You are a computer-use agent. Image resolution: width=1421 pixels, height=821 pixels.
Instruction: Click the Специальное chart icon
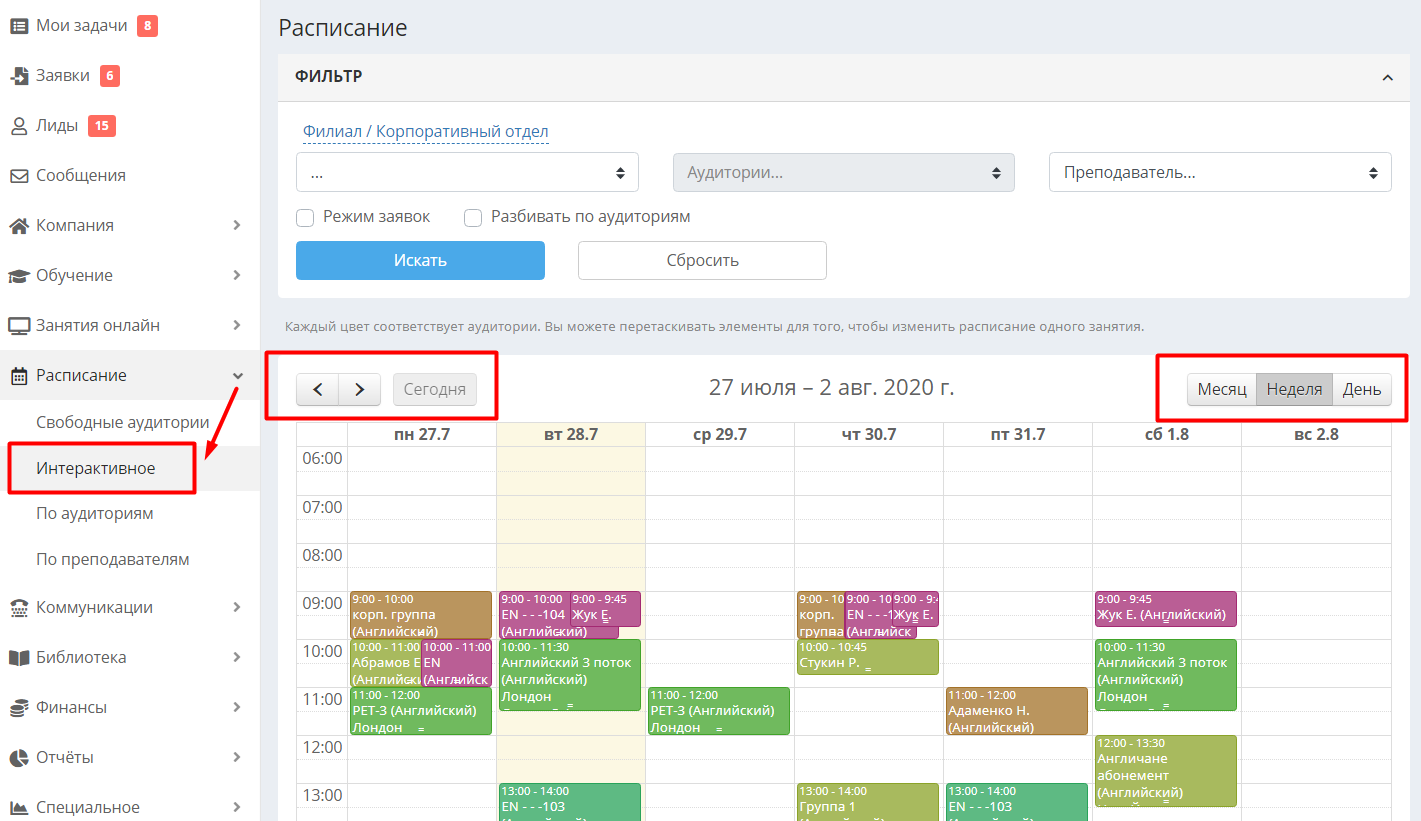[x=19, y=808]
